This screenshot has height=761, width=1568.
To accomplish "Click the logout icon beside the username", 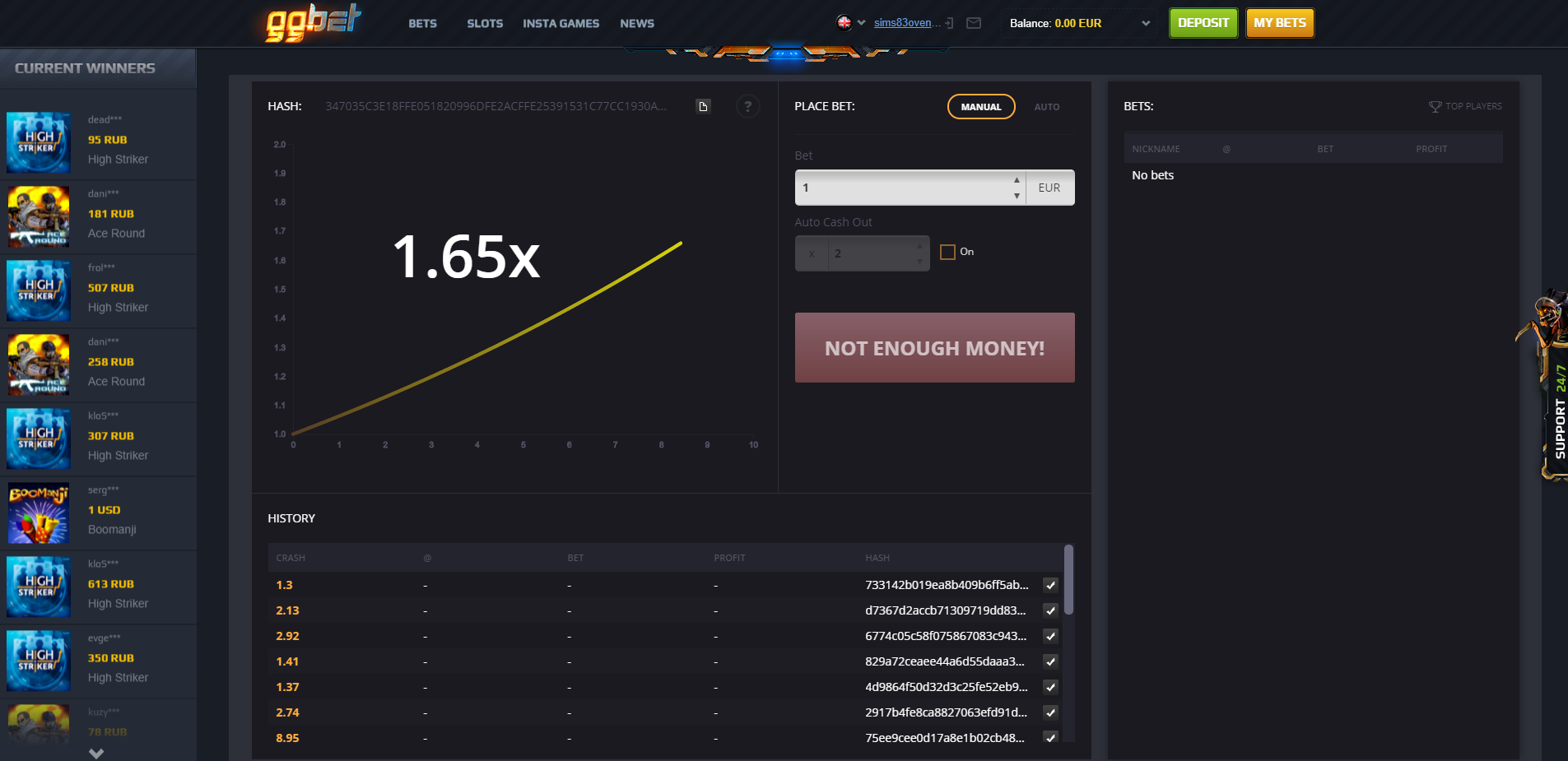I will coord(949,23).
